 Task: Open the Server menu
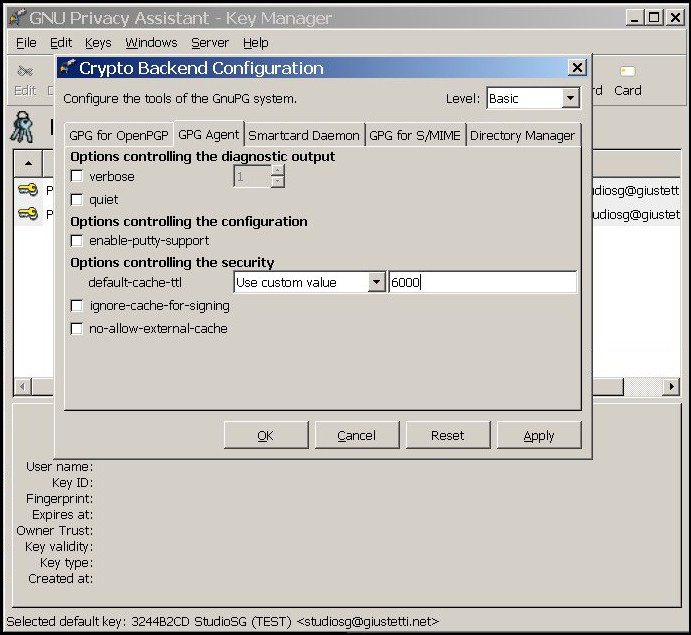pyautogui.click(x=210, y=43)
